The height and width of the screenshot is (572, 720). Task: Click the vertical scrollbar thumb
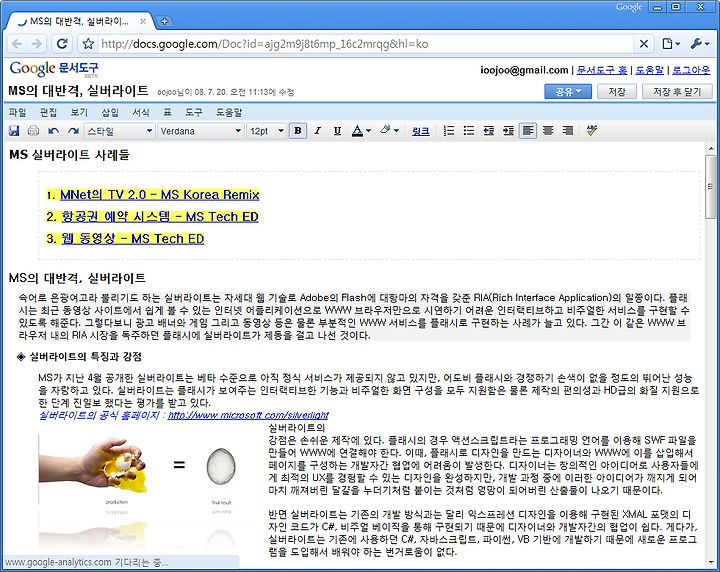[x=711, y=186]
